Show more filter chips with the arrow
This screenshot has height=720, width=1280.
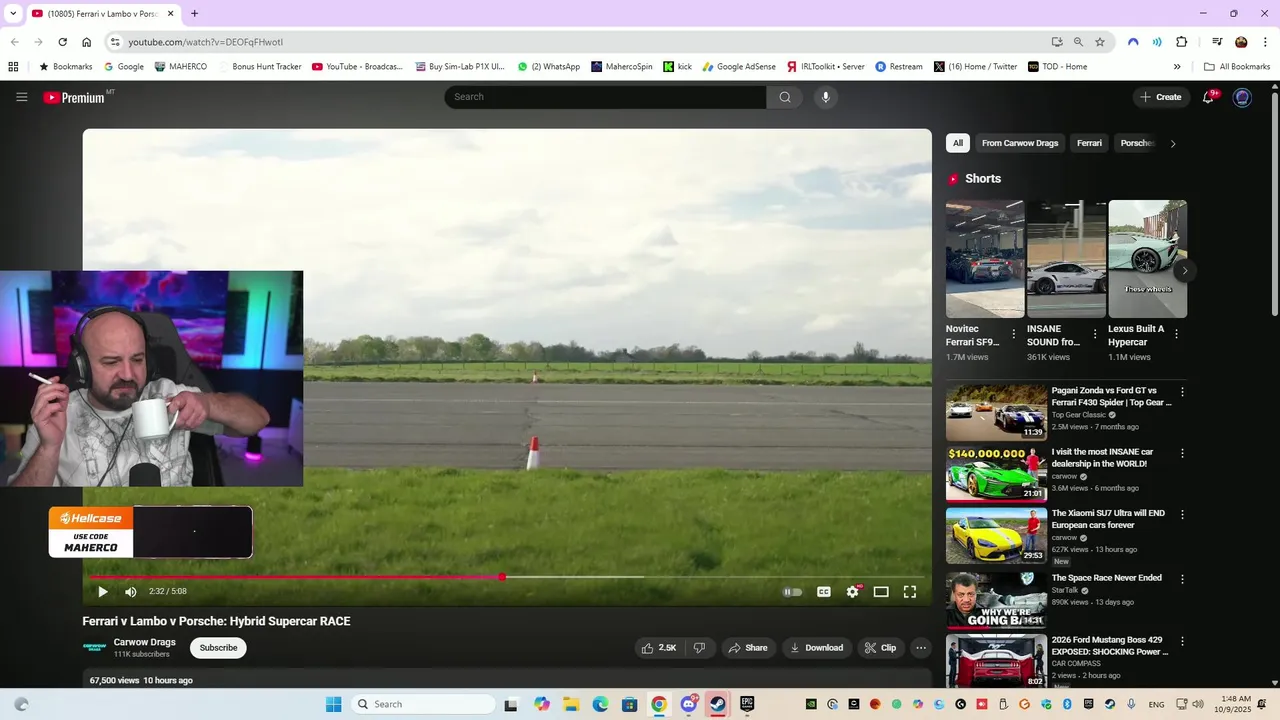point(1173,143)
